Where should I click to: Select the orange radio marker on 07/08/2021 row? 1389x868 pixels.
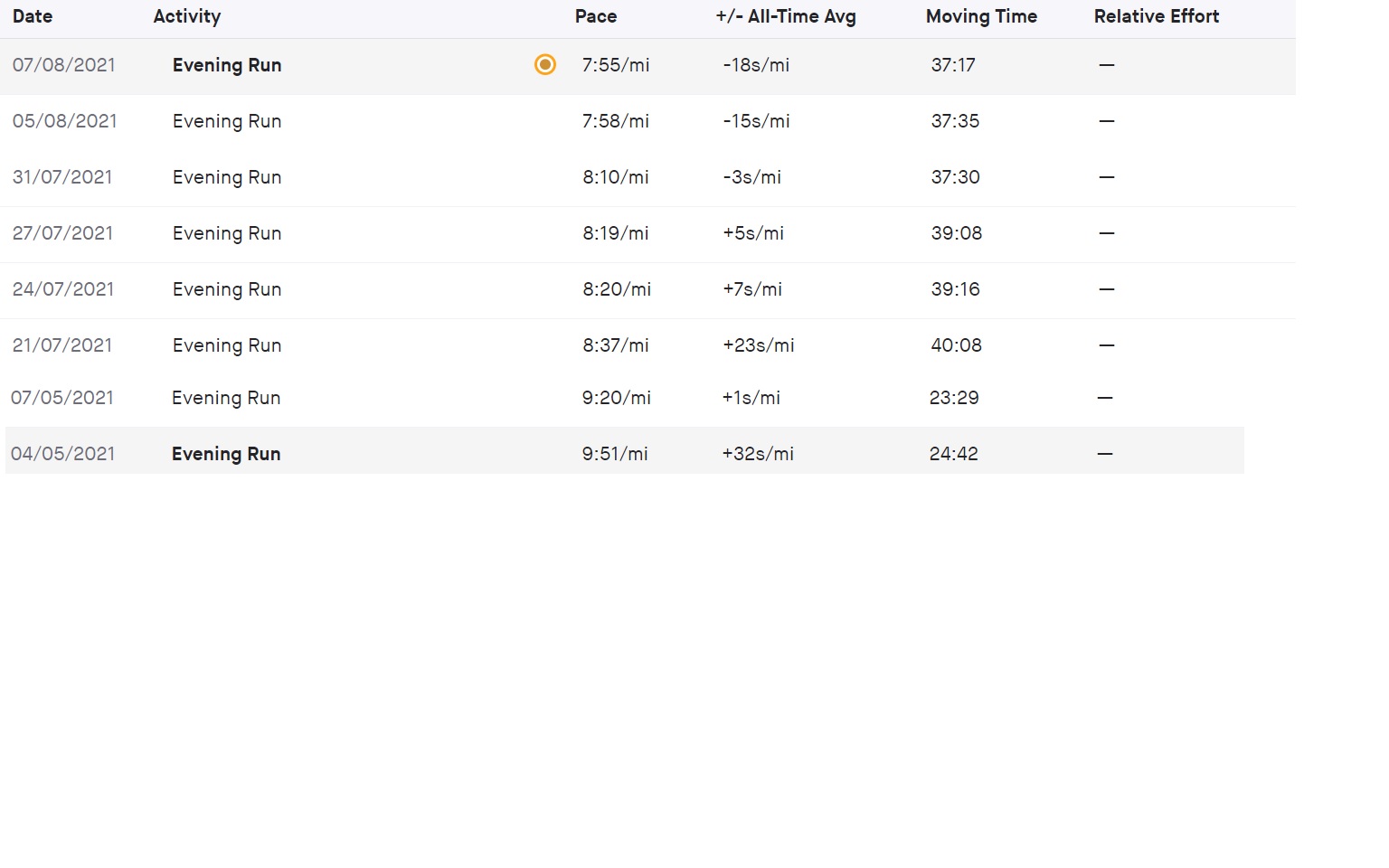click(x=545, y=64)
